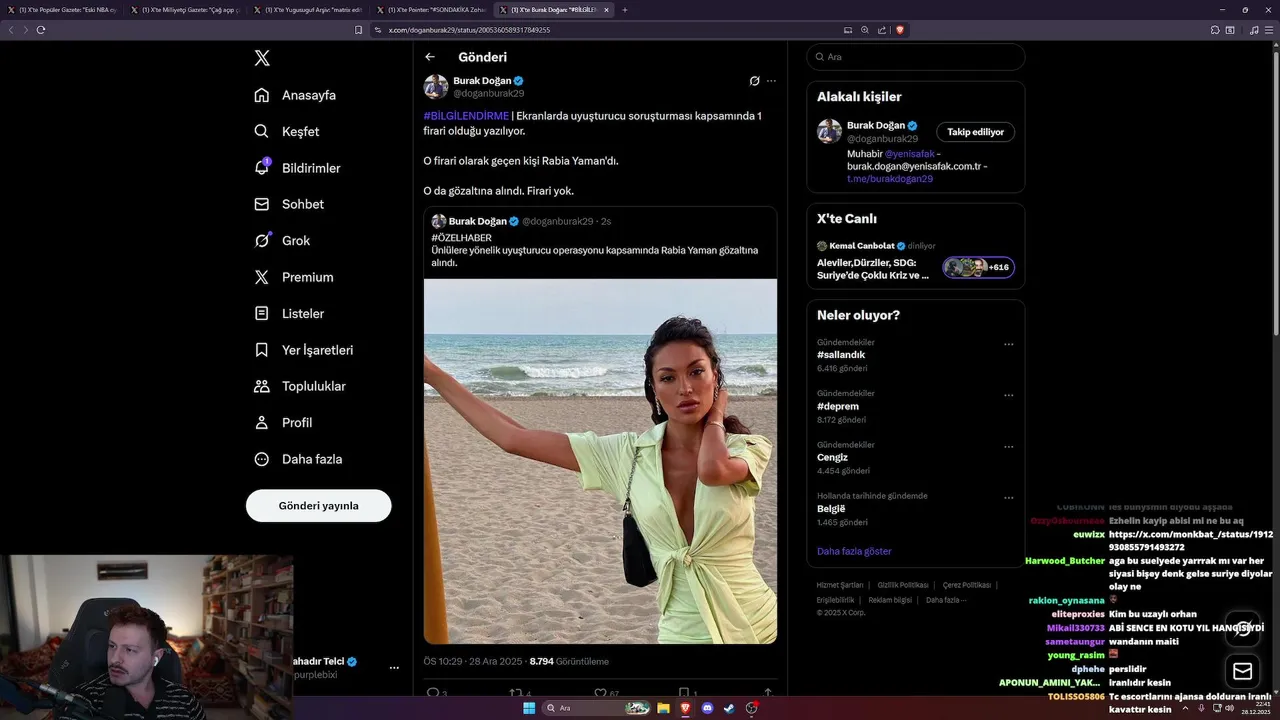Click the X logo in sidebar
Image resolution: width=1280 pixels, height=720 pixels.
(262, 58)
